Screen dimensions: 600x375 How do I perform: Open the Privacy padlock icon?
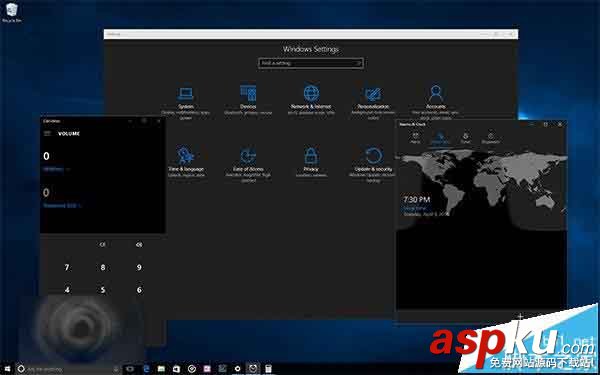[311, 156]
